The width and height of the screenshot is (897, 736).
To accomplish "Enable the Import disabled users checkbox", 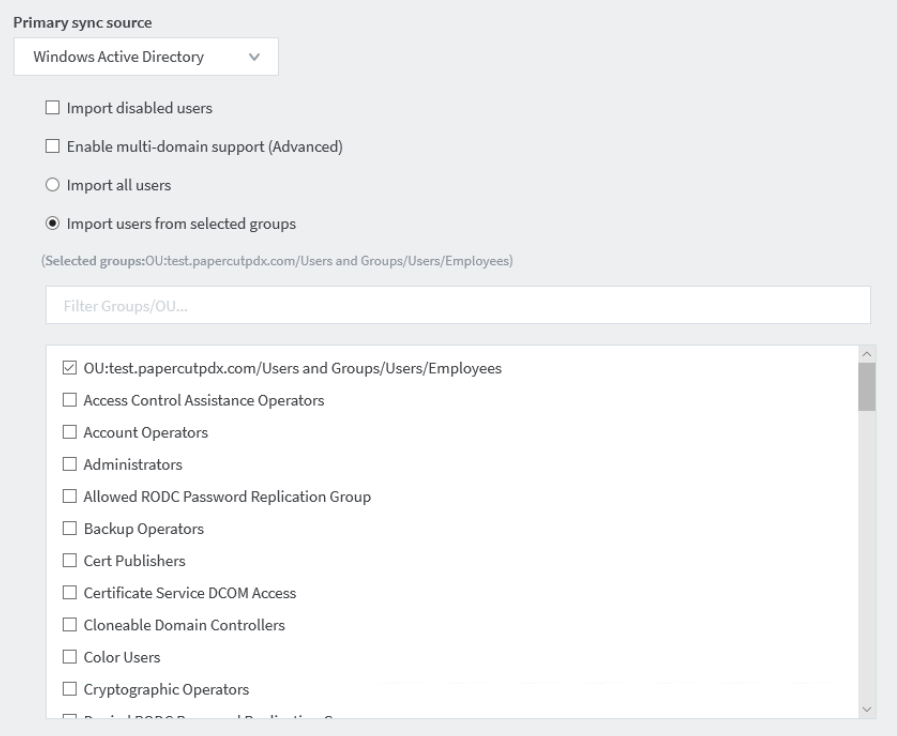I will click(53, 108).
